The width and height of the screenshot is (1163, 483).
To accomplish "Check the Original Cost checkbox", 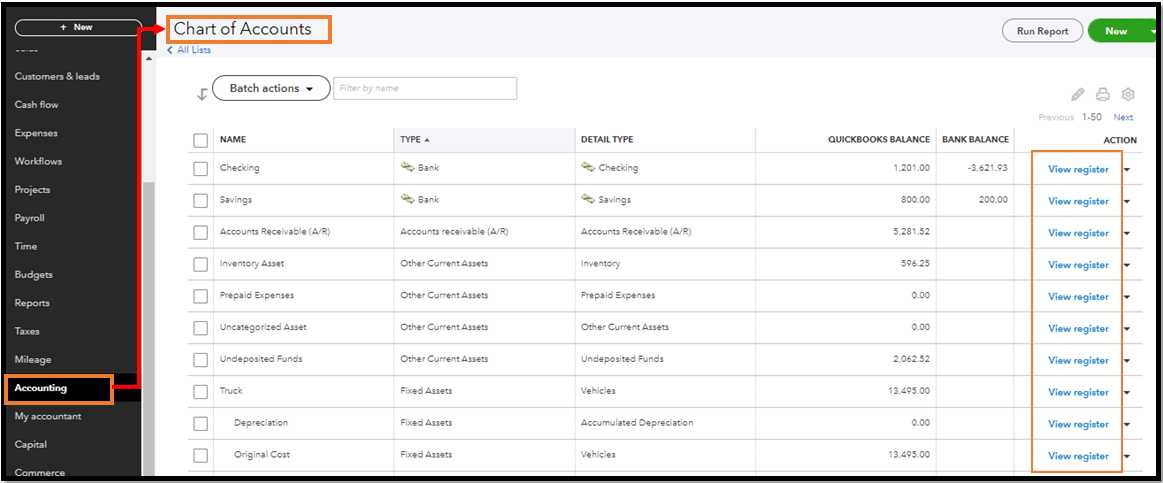I will tap(200, 456).
